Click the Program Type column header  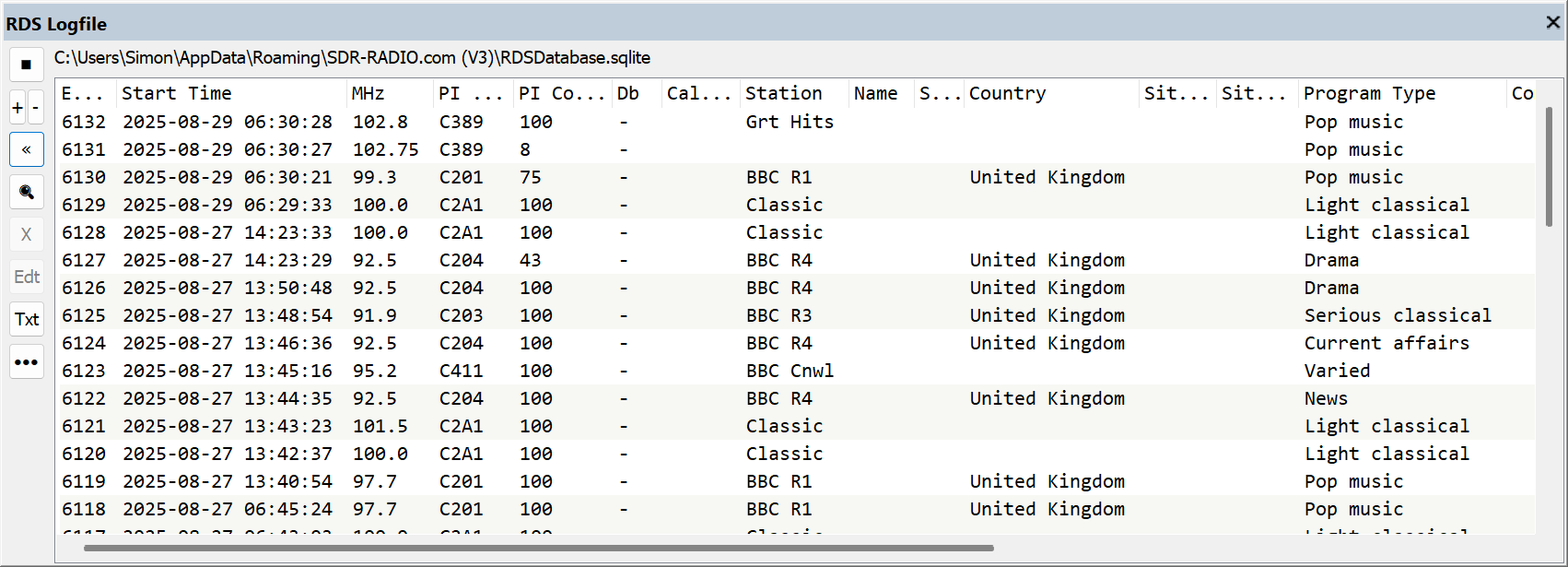[x=1369, y=93]
